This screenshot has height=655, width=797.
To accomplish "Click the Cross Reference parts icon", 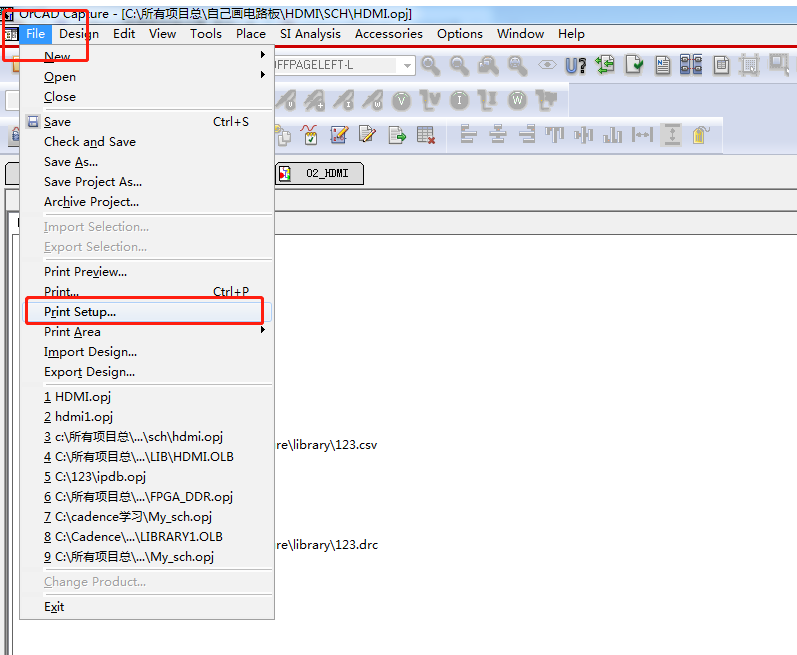I will (691, 66).
